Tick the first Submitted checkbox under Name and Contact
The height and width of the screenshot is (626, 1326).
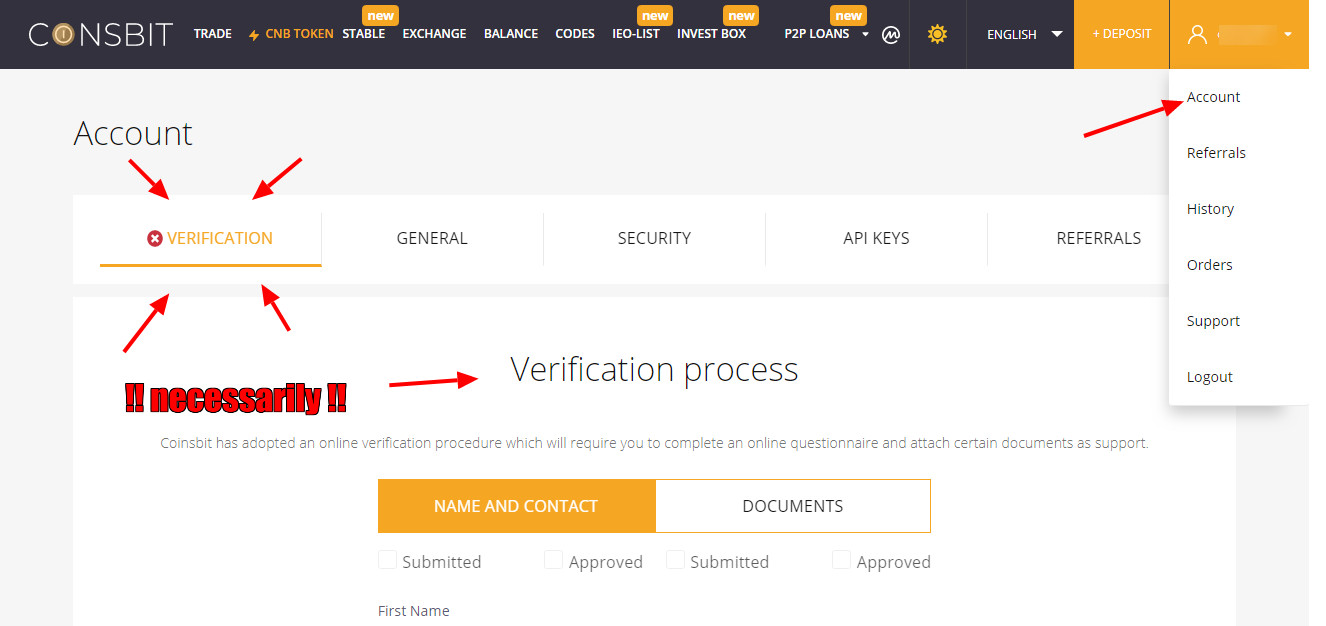pyautogui.click(x=387, y=560)
